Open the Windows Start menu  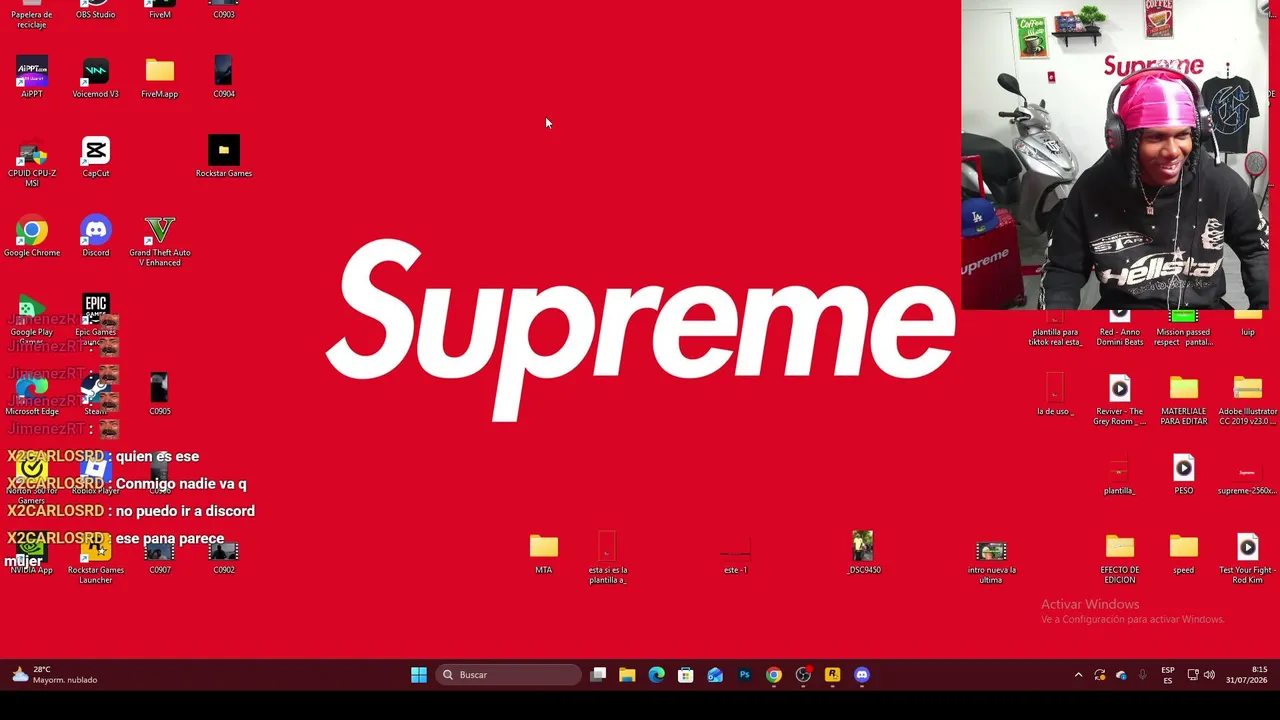point(419,675)
